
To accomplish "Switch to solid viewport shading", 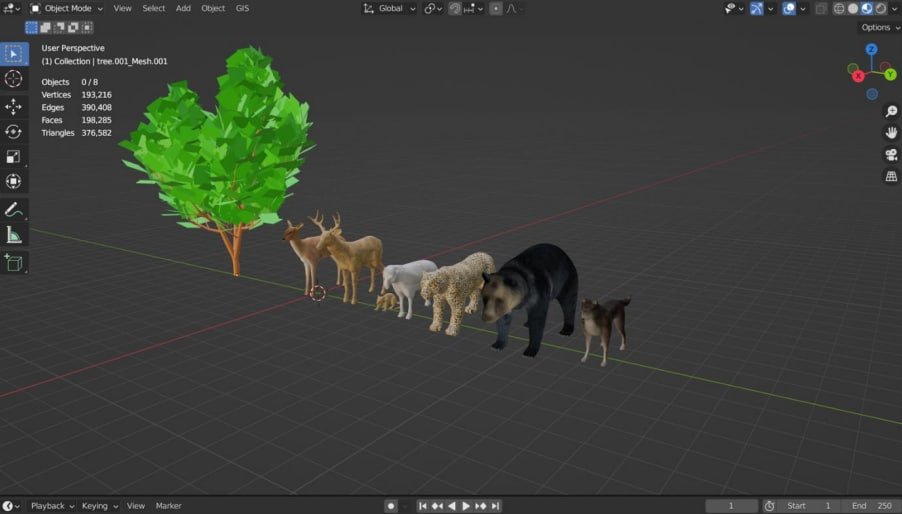I will pos(853,9).
